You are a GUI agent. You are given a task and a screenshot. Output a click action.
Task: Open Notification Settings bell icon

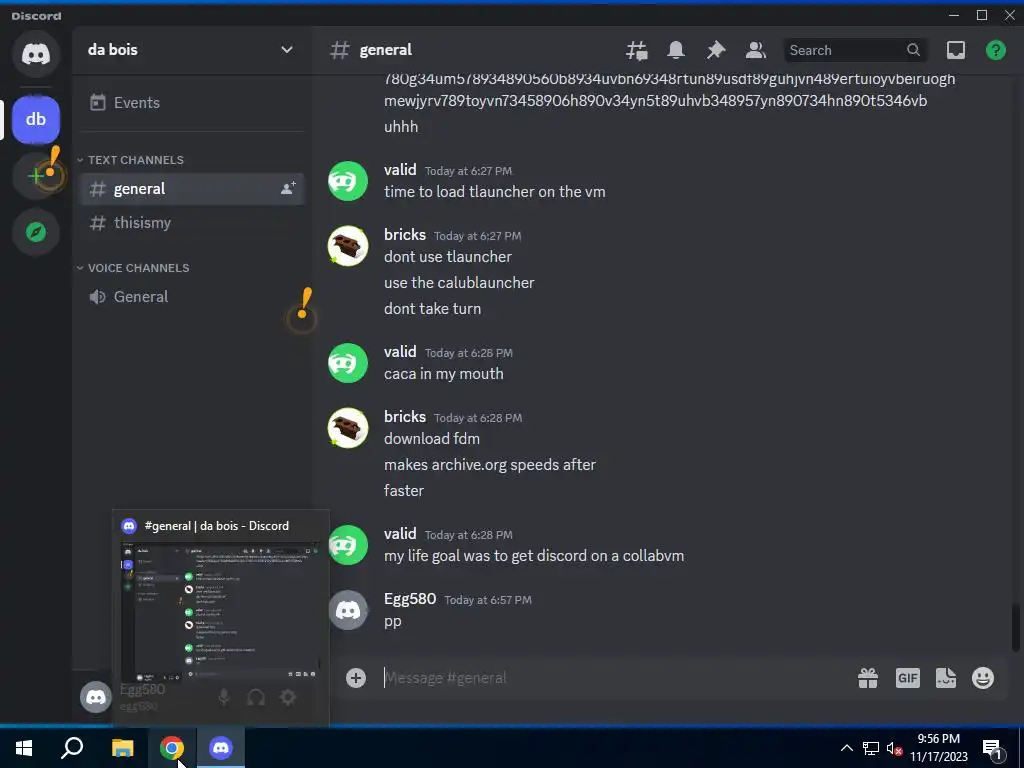point(676,50)
